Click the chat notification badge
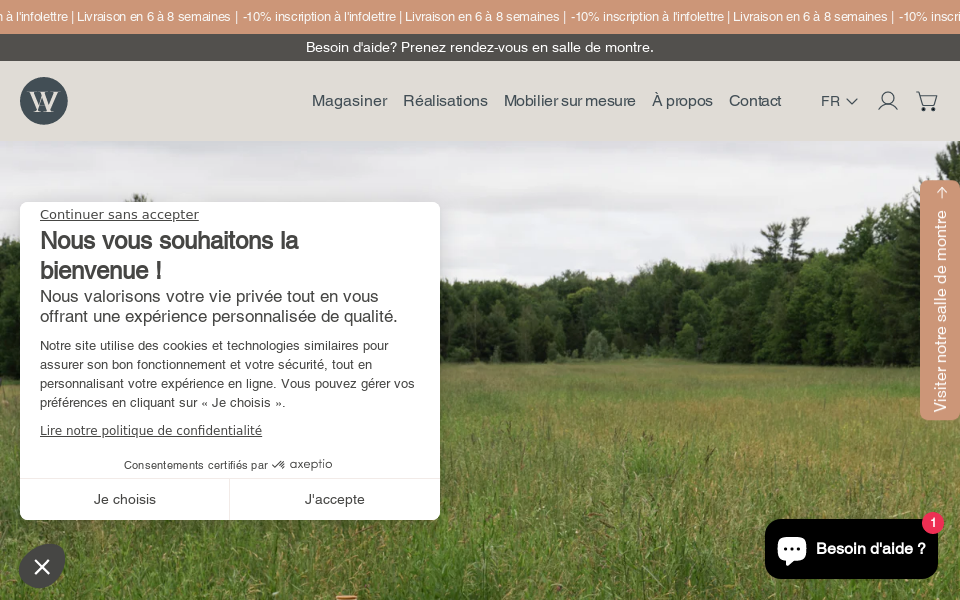The width and height of the screenshot is (960, 600). [x=933, y=523]
